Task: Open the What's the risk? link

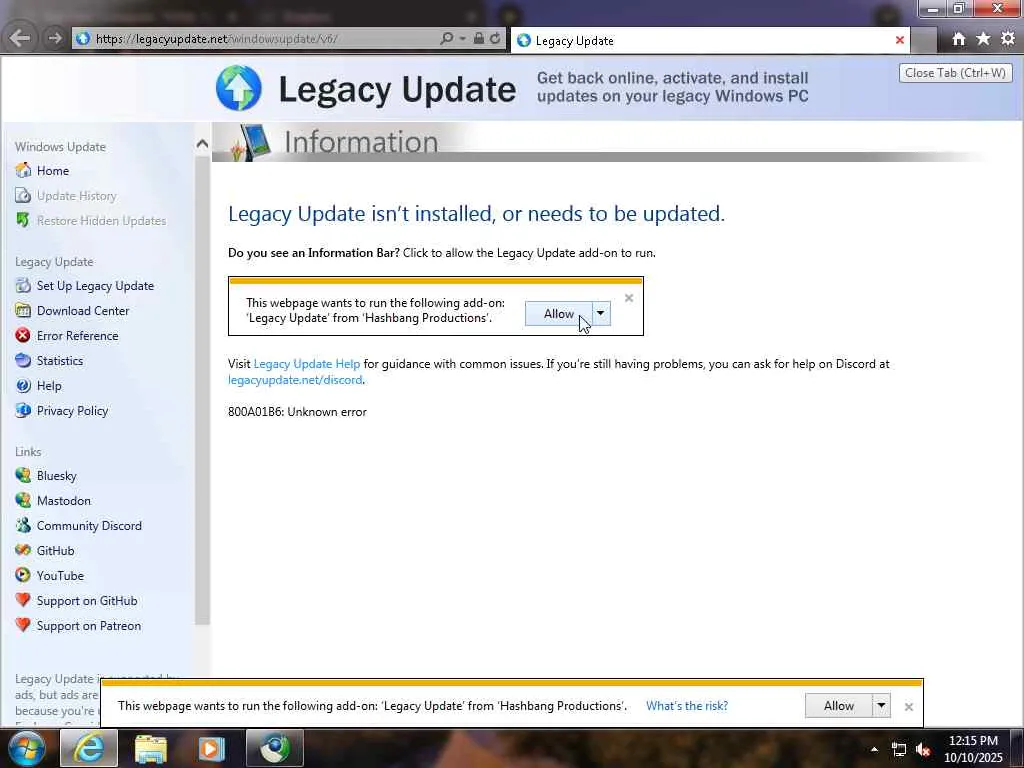Action: click(687, 705)
